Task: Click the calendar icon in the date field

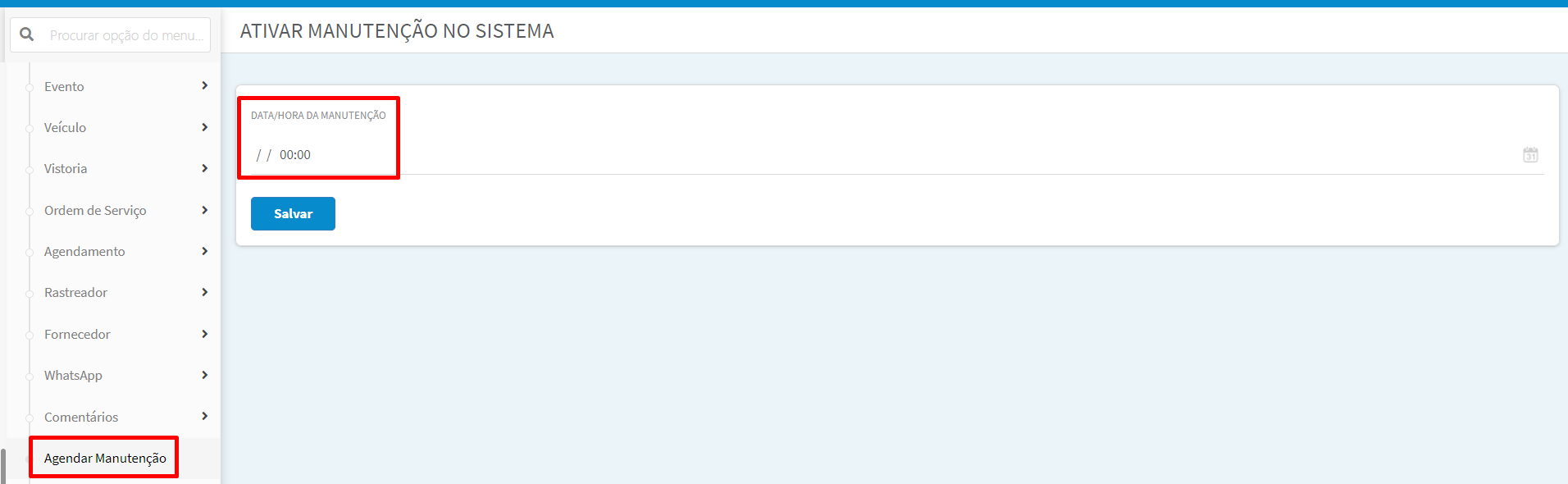Action: (x=1530, y=155)
